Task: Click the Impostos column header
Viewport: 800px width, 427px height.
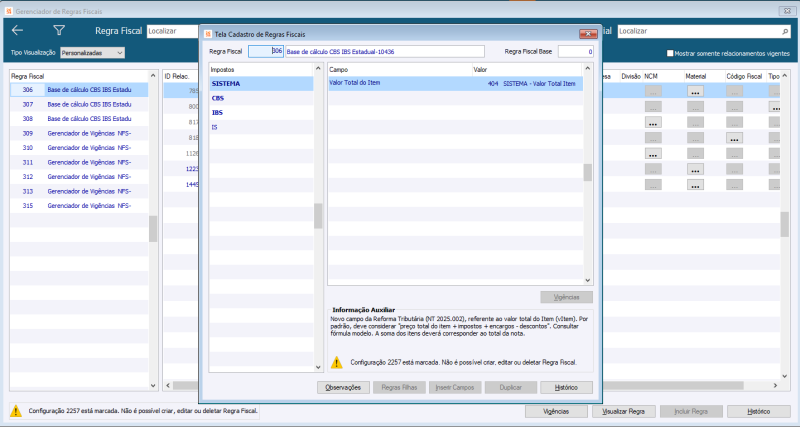Action: pos(261,69)
